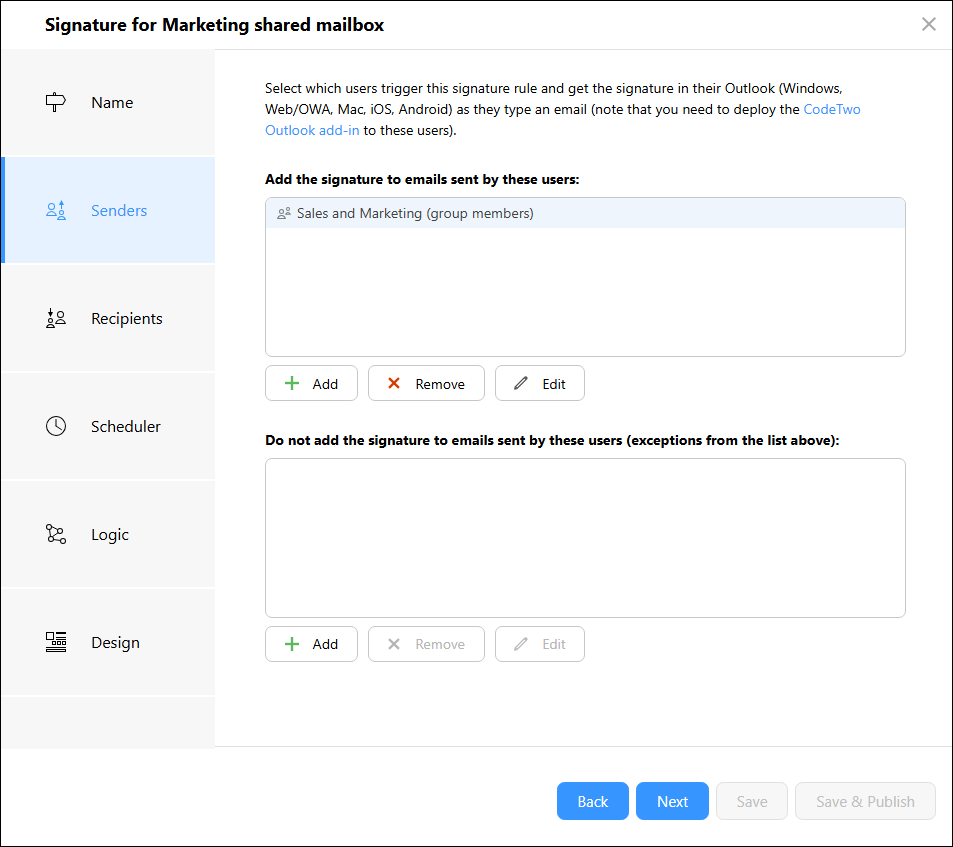Proceed with the Next button
953x847 pixels.
pos(672,801)
